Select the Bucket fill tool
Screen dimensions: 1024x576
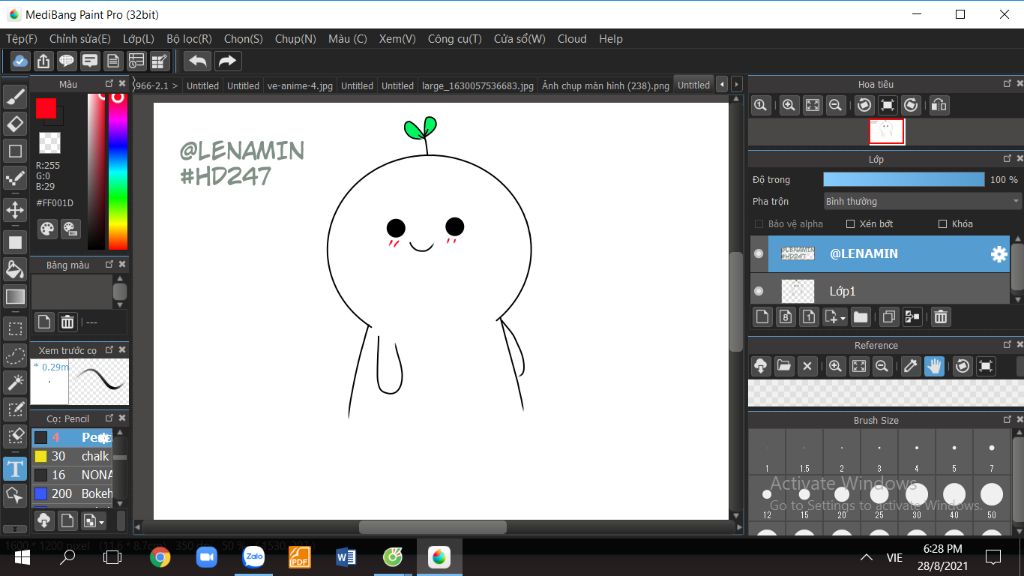[x=15, y=270]
